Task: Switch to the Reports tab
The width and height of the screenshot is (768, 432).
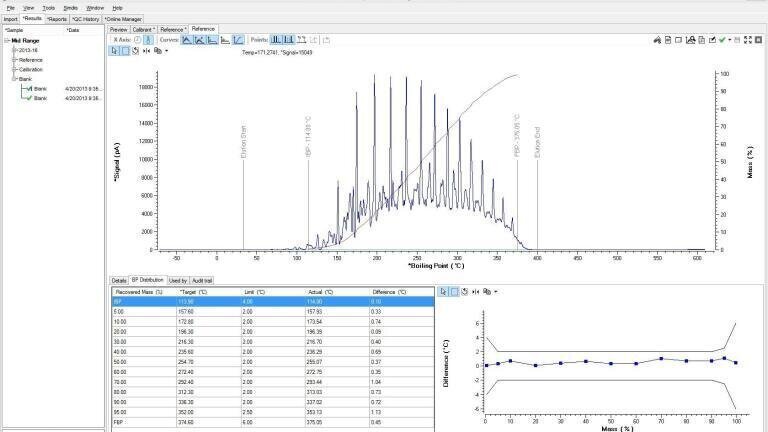Action: click(57, 19)
